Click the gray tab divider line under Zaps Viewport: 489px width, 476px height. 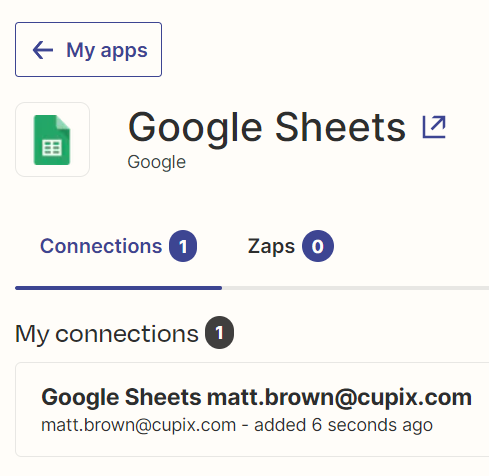click(355, 288)
